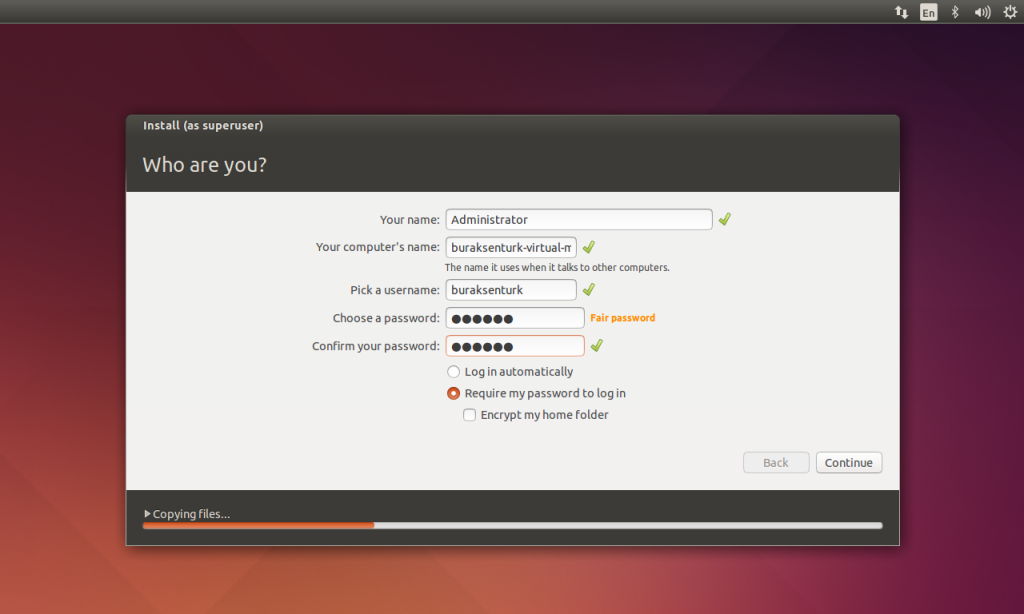Click the Choose a password: label

(386, 318)
